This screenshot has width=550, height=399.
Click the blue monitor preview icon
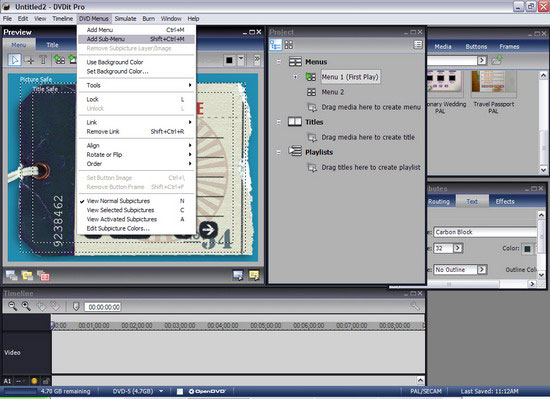coord(238,275)
